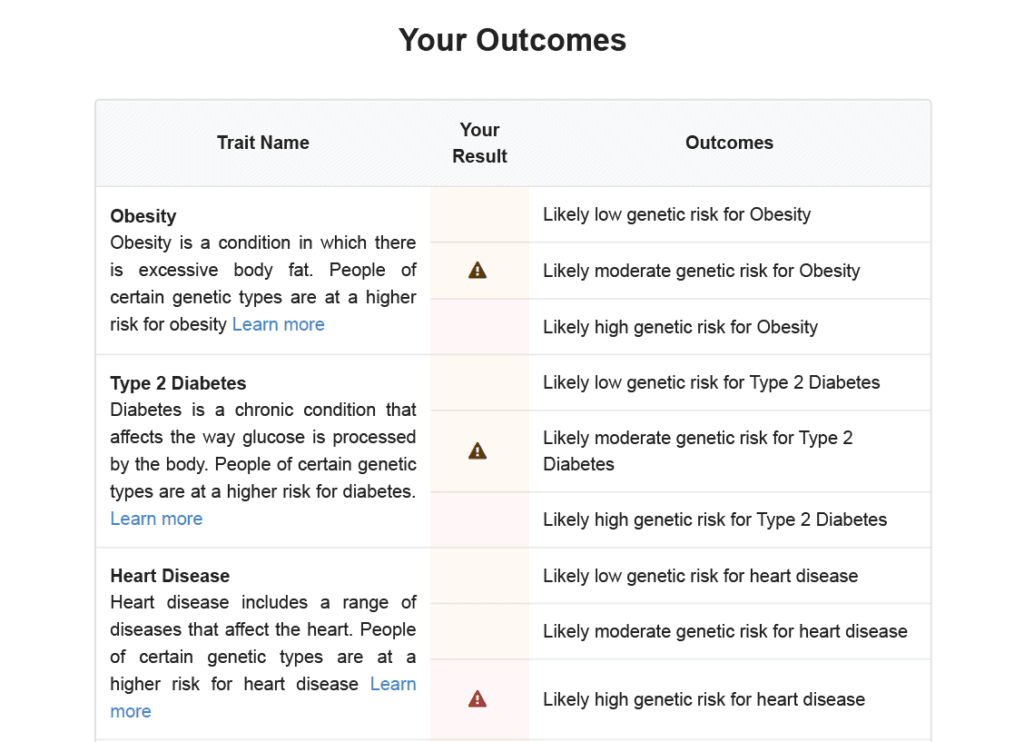The width and height of the screenshot is (1024, 742).
Task: Open the Heart Disease Learn more link
Action: tap(393, 684)
